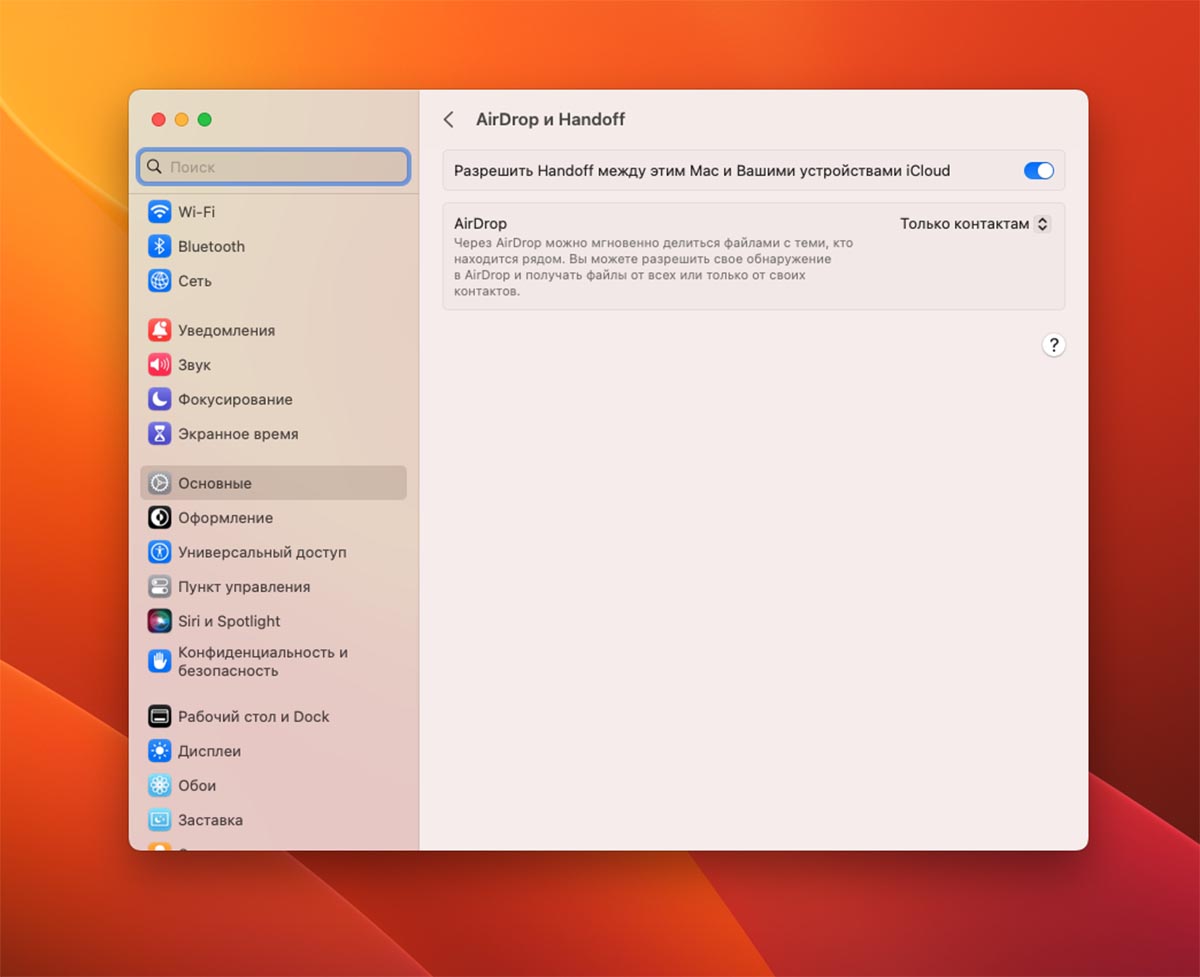Go to Универсальный доступ section
1200x977 pixels.
coord(262,552)
